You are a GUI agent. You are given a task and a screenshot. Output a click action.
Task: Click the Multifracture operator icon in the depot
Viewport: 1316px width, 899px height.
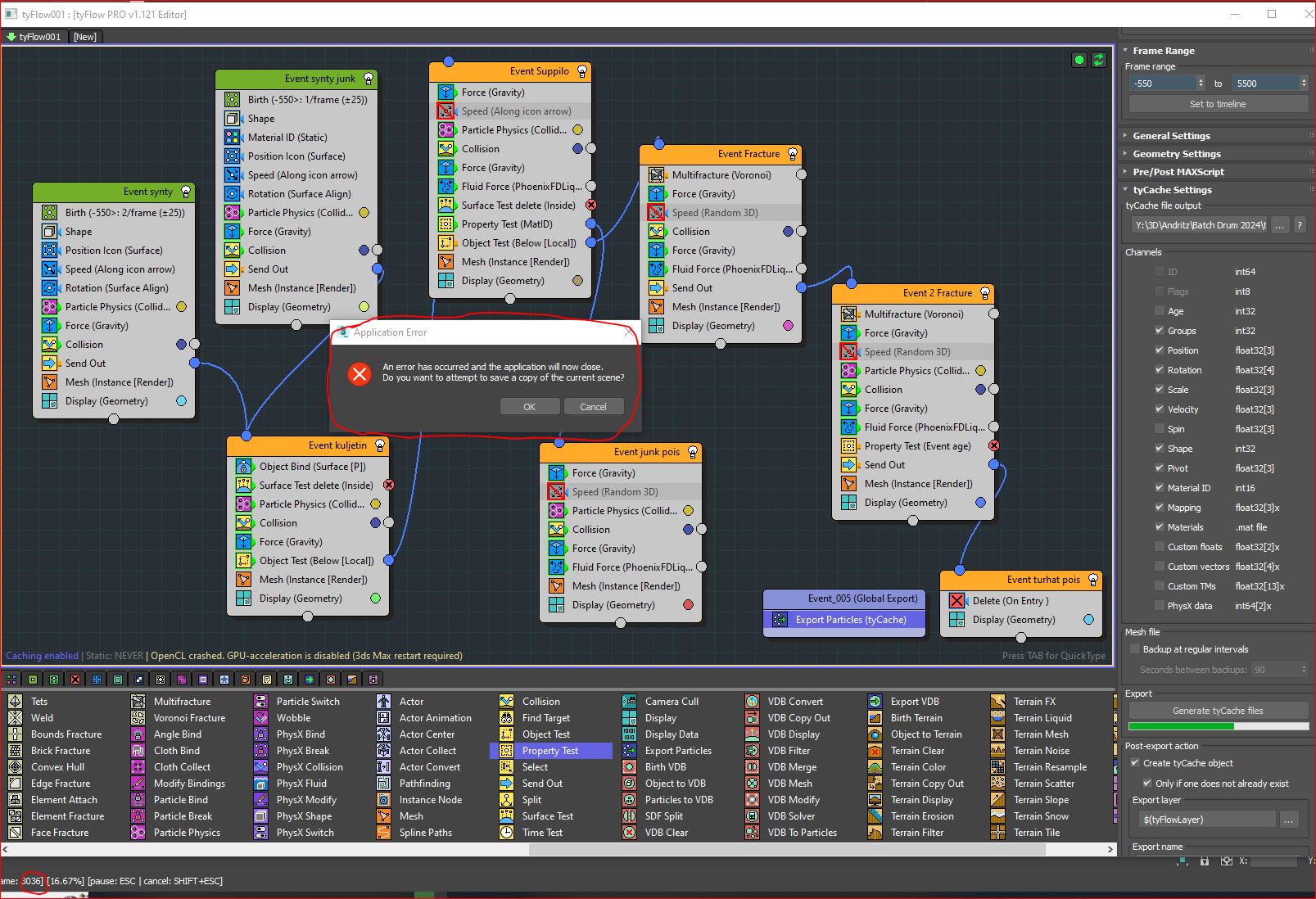(x=138, y=702)
